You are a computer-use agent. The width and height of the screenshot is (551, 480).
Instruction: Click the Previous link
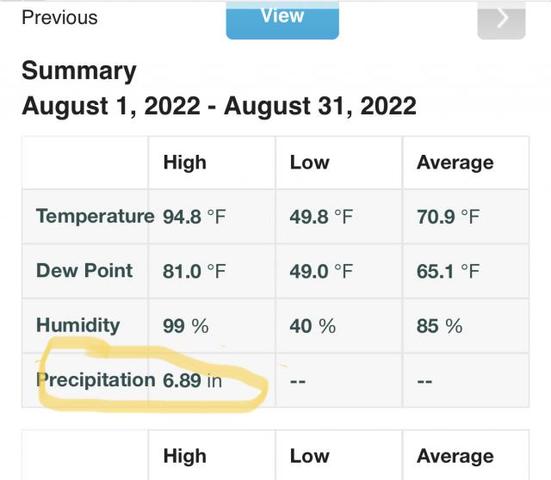coord(60,18)
